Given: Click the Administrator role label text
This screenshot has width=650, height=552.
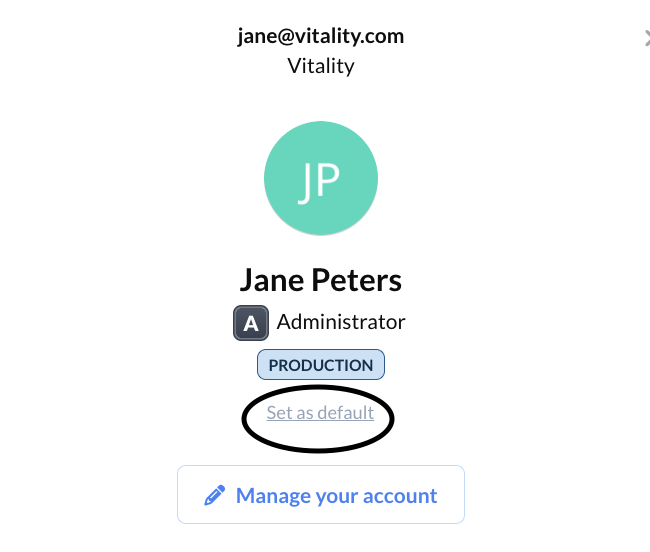Looking at the screenshot, I should (x=341, y=322).
